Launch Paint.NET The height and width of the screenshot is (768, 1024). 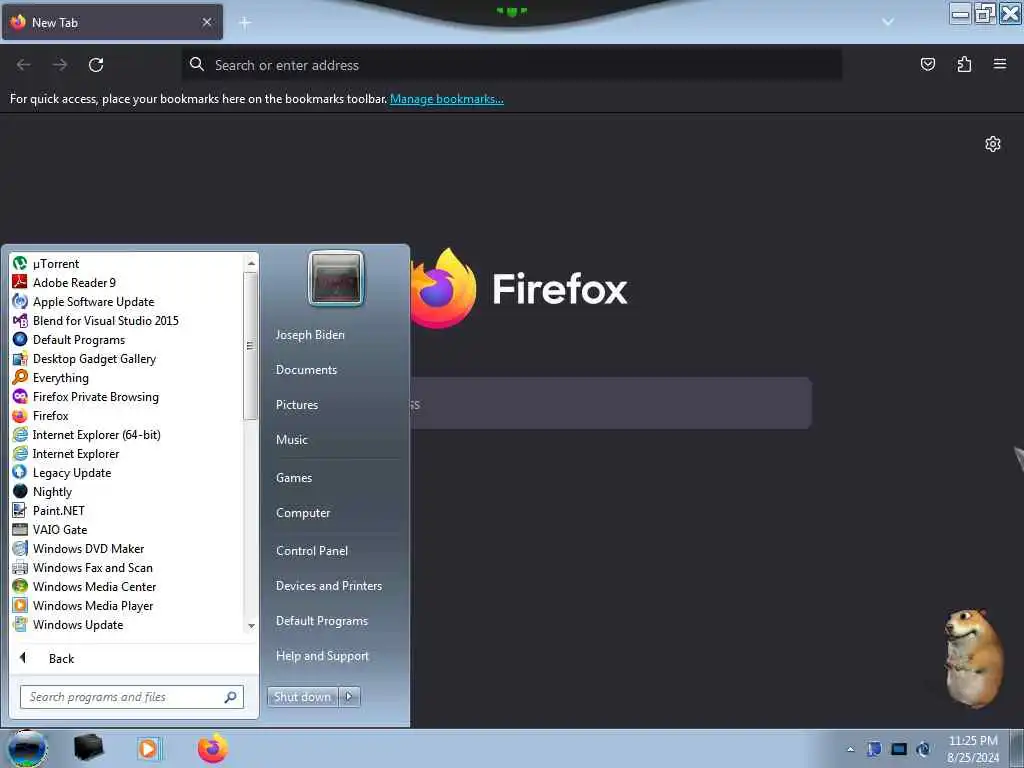[126, 510]
